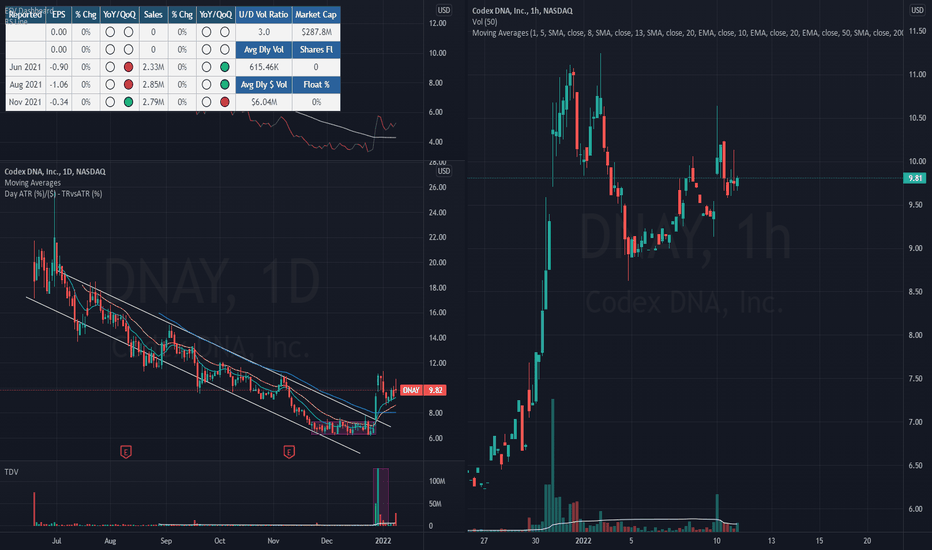Click the earnings E marker near August
The image size is (932, 550).
click(125, 452)
